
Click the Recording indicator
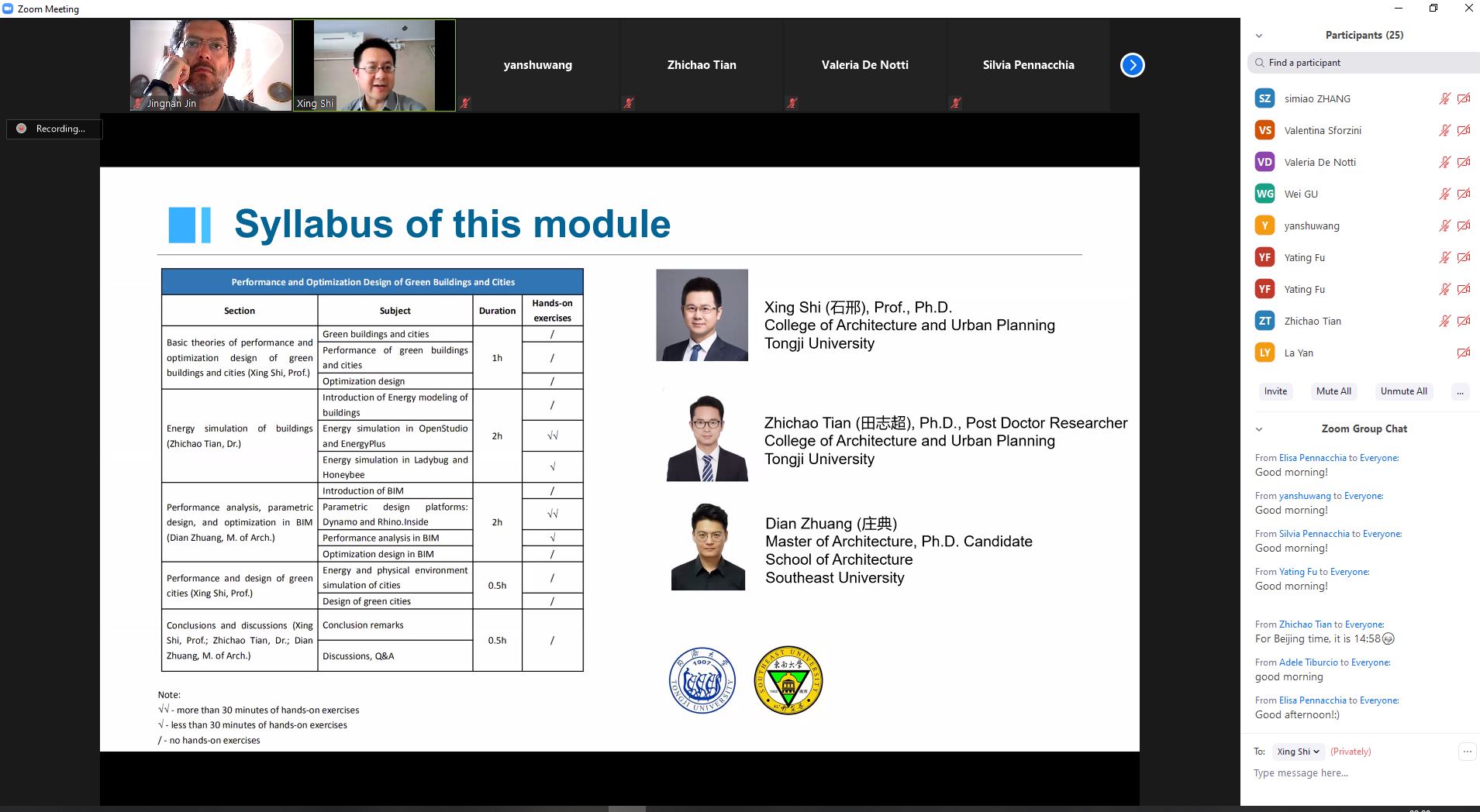click(54, 129)
